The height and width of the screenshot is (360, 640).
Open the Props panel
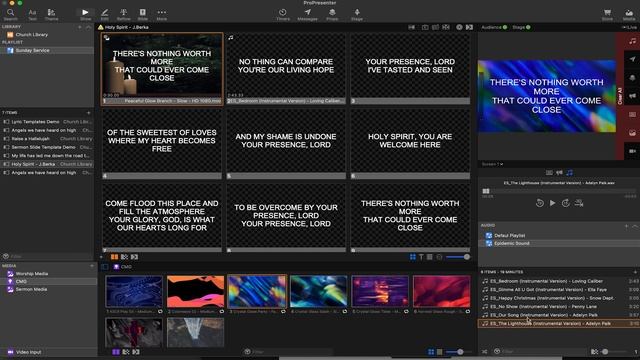(332, 14)
